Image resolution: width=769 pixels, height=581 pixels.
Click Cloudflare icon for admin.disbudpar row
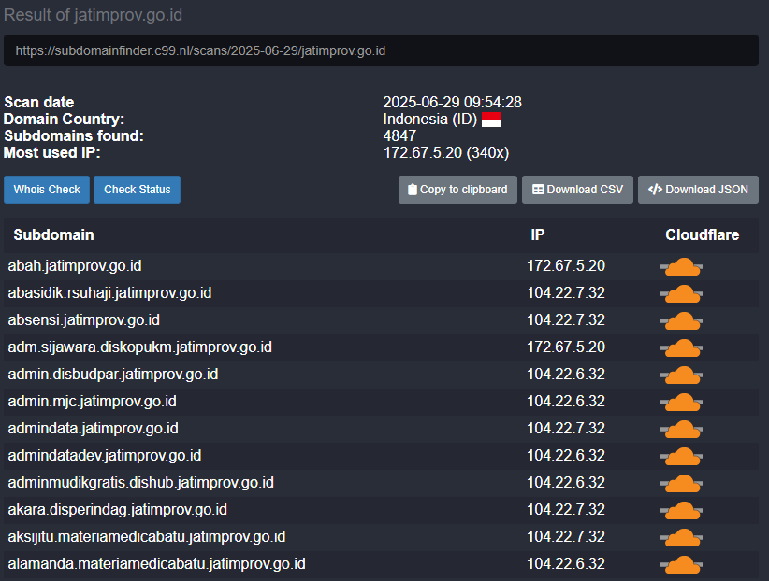pos(682,375)
